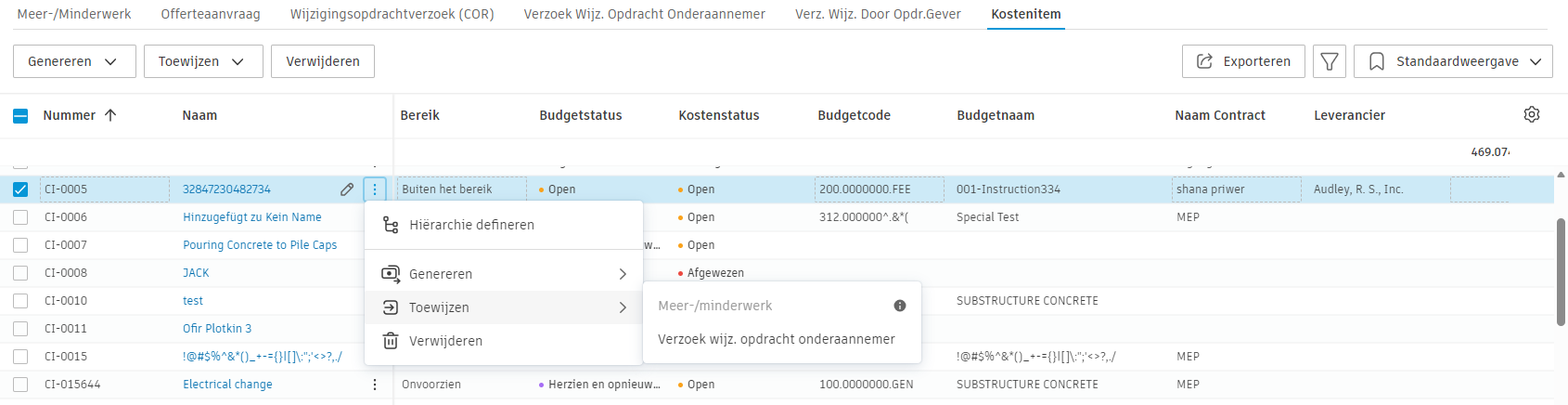This screenshot has height=405, width=1568.
Task: Click the Bereik column header
Action: coord(420,115)
